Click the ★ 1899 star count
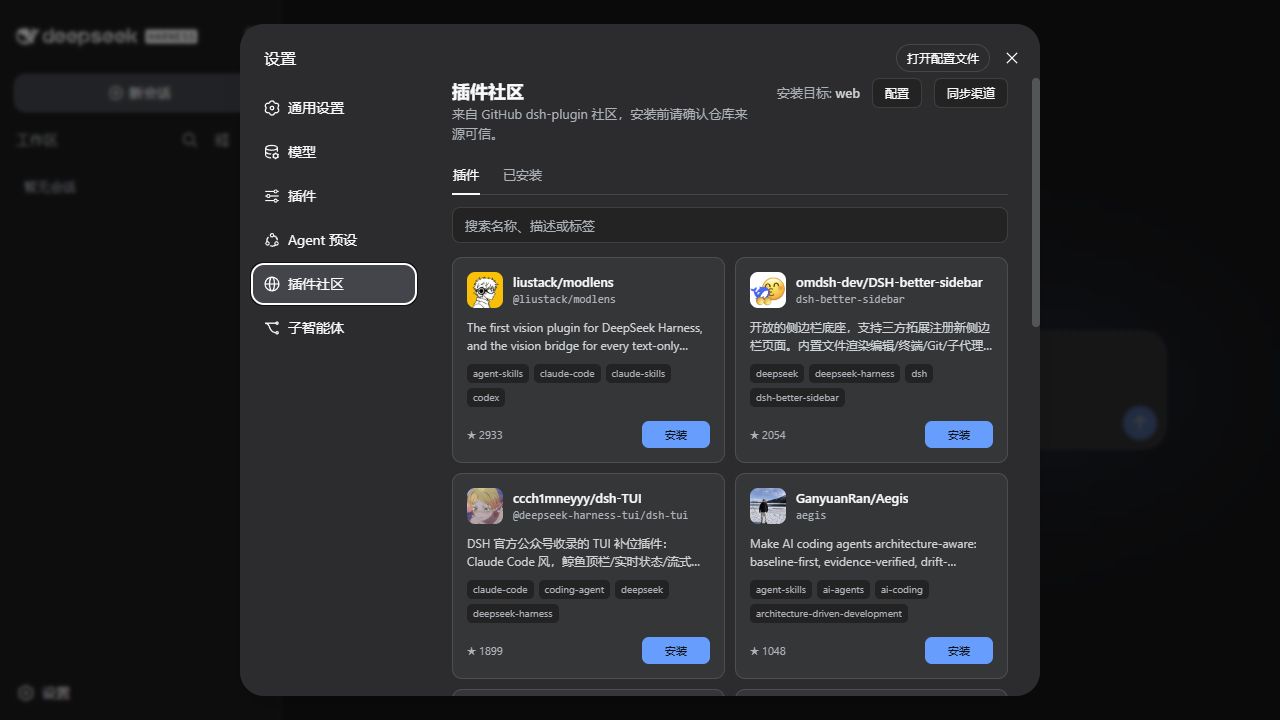The height and width of the screenshot is (720, 1280). 485,651
